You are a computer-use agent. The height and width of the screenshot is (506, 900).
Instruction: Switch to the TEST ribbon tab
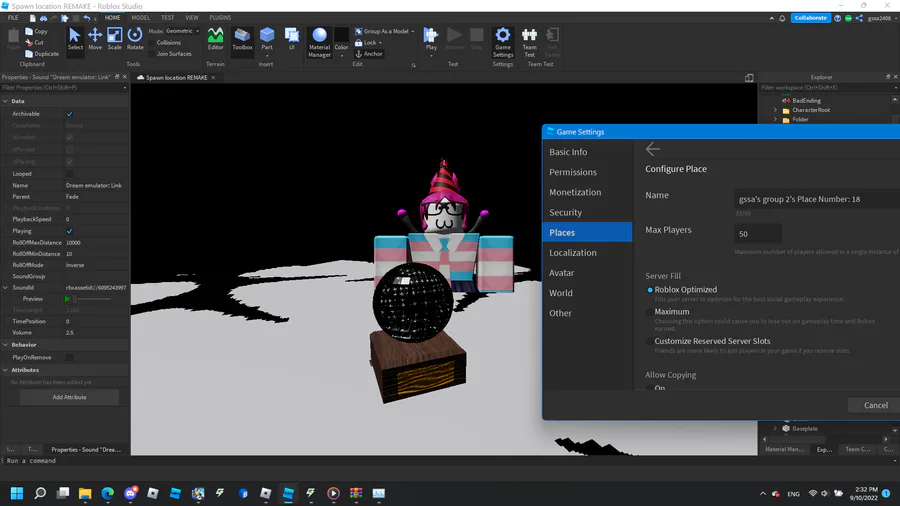[167, 18]
